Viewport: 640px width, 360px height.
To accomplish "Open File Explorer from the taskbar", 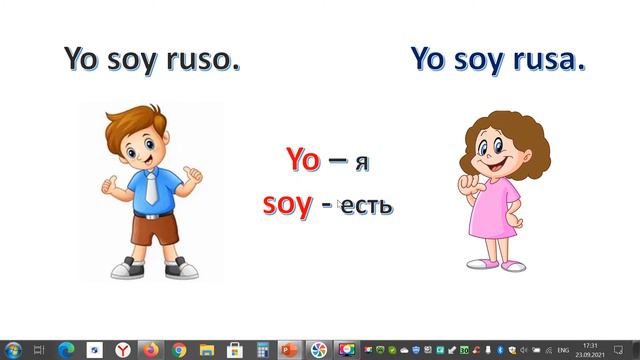I will tap(207, 350).
